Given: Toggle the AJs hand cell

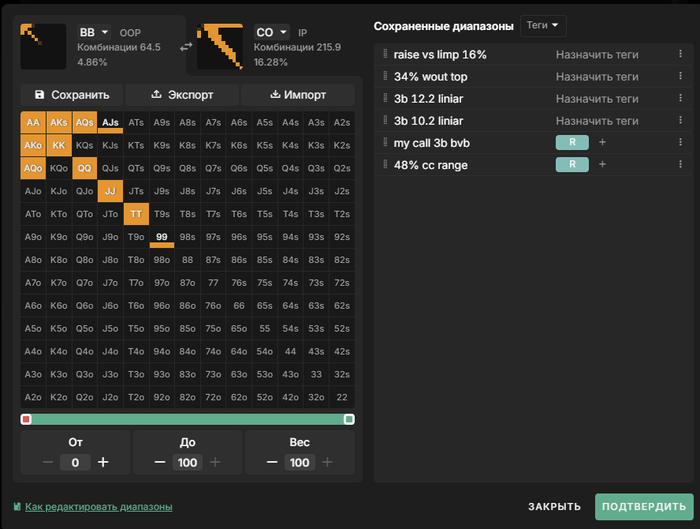Looking at the screenshot, I should click(110, 122).
